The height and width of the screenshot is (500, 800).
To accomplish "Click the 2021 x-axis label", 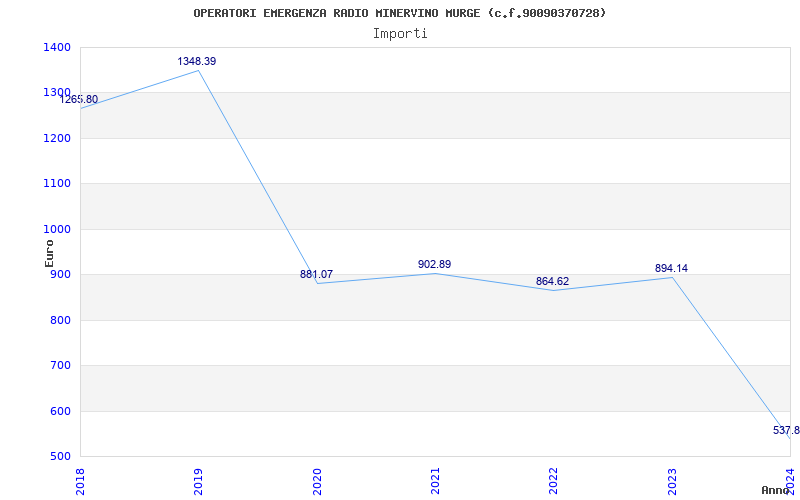I will [435, 481].
